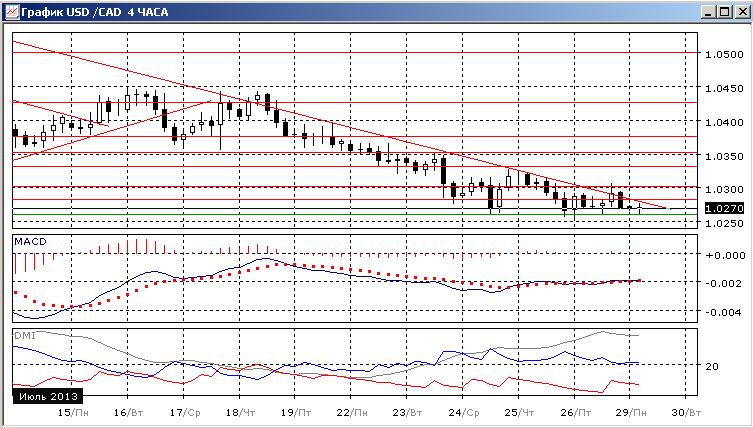Viewport: 753px width, 428px height.
Task: Click the 23/Вт date axis label
Action: tap(407, 413)
